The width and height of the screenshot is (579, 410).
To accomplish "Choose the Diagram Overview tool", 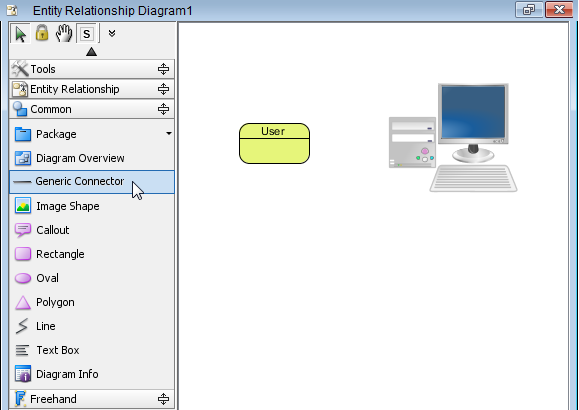I will (x=92, y=158).
